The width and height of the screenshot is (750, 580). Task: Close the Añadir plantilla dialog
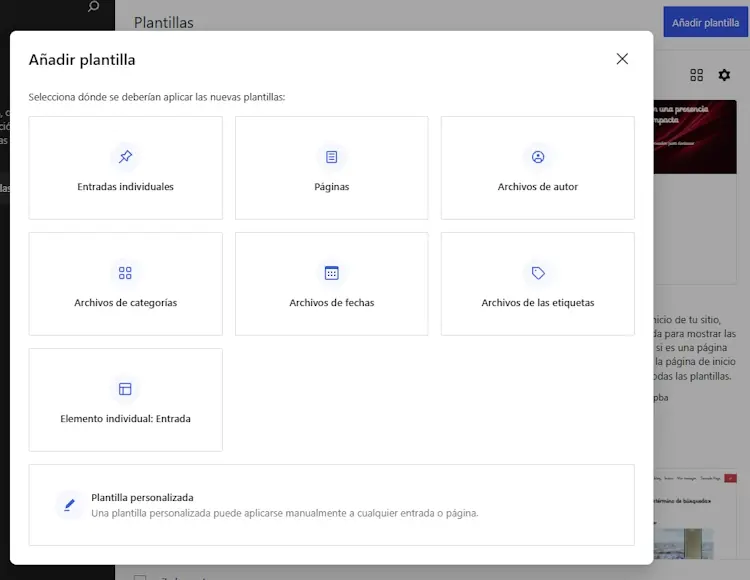(622, 59)
